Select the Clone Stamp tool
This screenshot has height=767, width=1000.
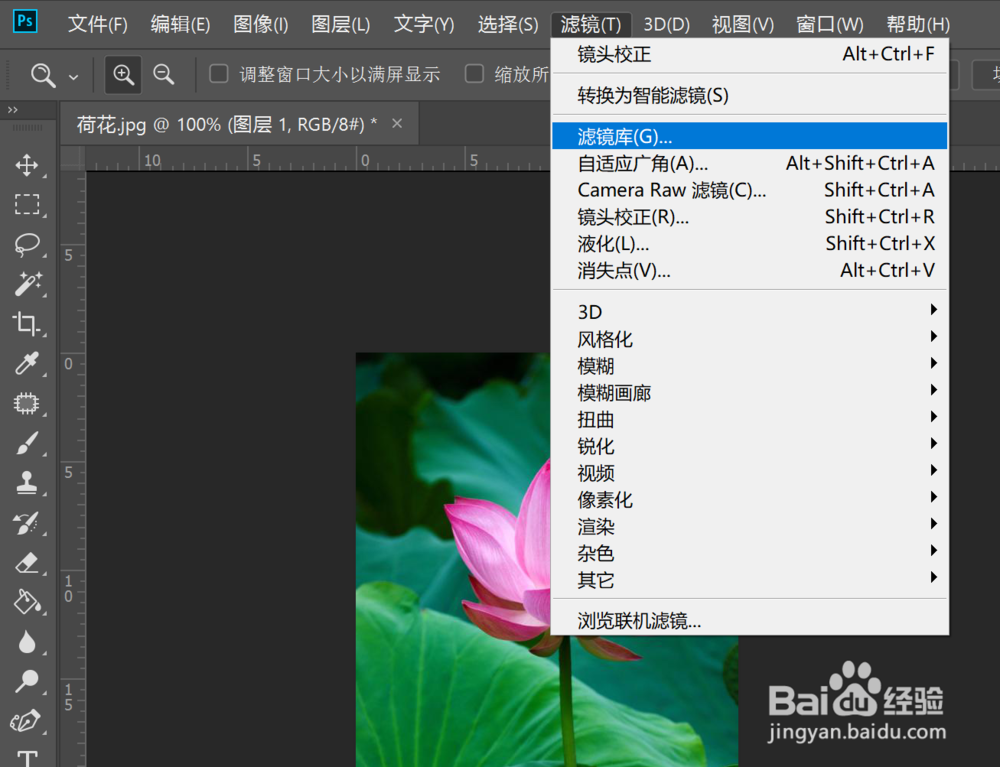coord(28,483)
